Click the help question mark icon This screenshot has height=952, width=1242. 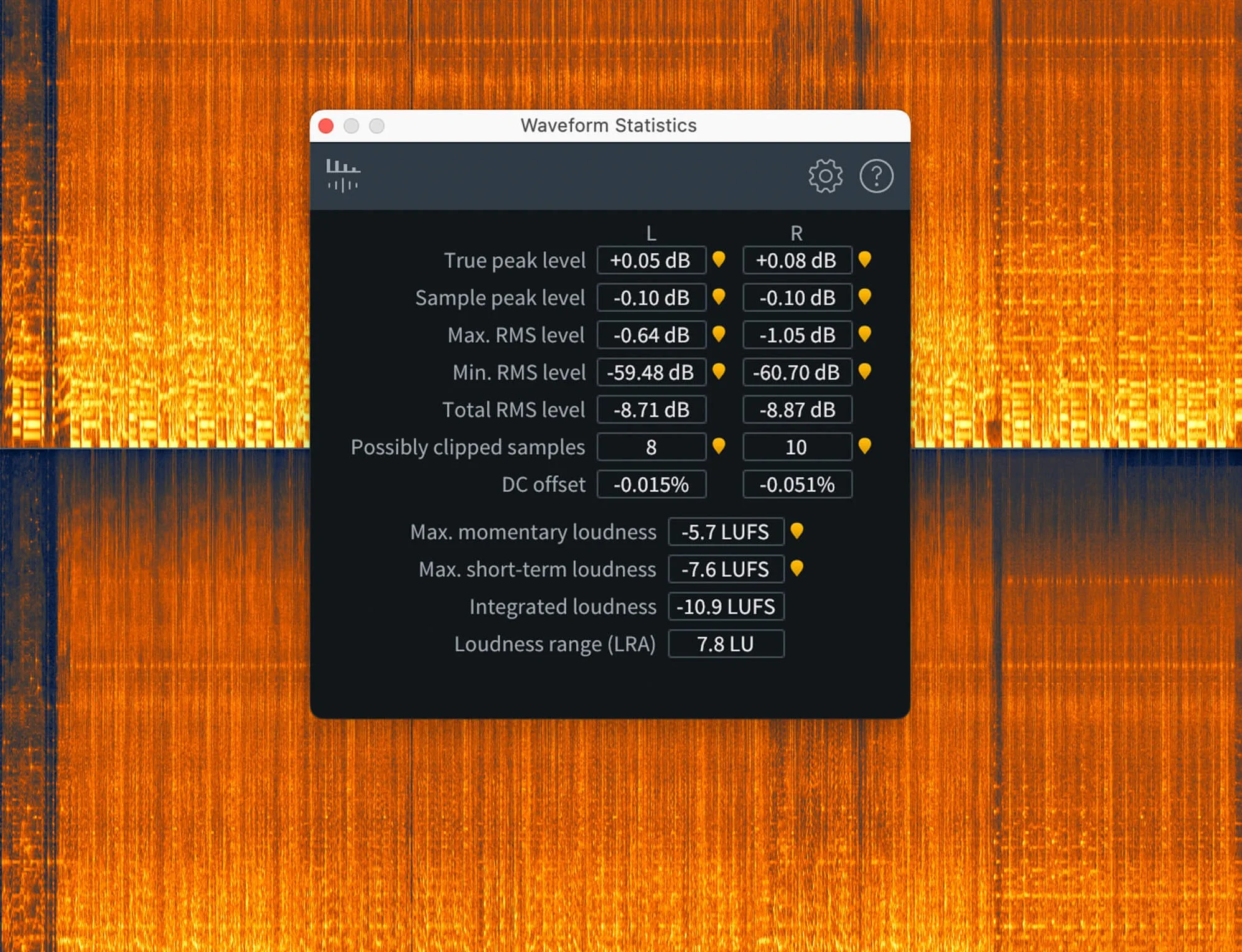click(x=876, y=176)
